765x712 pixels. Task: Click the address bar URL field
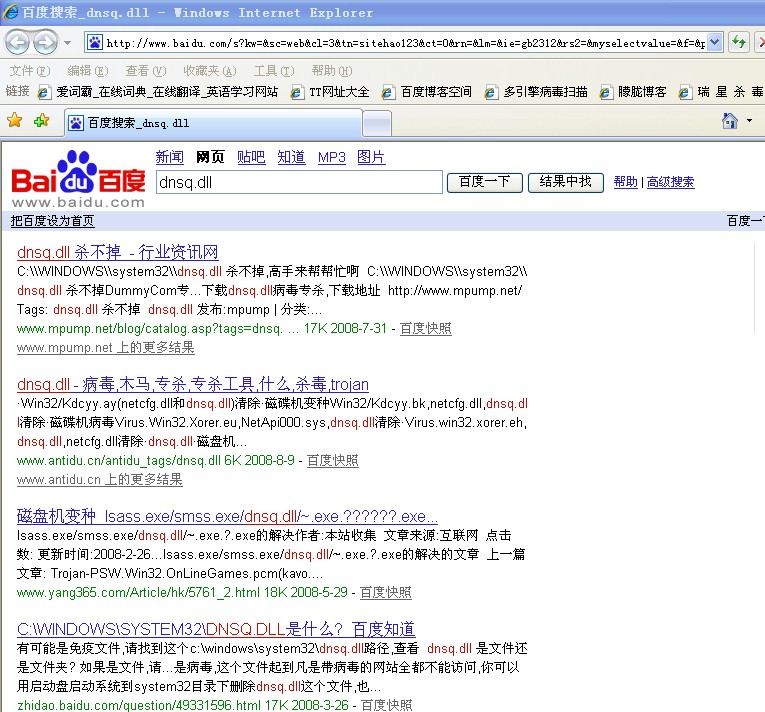tap(405, 43)
